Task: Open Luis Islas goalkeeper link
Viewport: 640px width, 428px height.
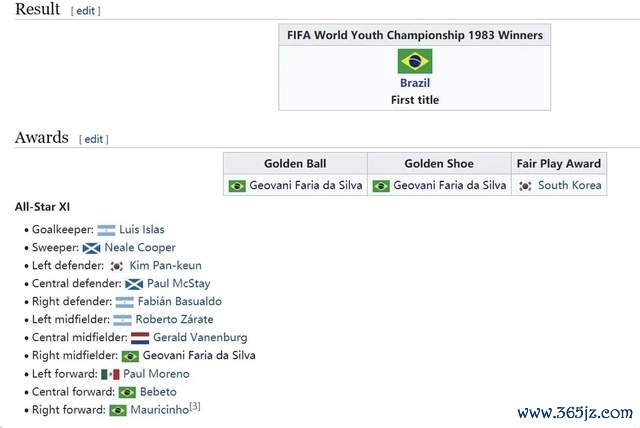Action: [x=142, y=229]
